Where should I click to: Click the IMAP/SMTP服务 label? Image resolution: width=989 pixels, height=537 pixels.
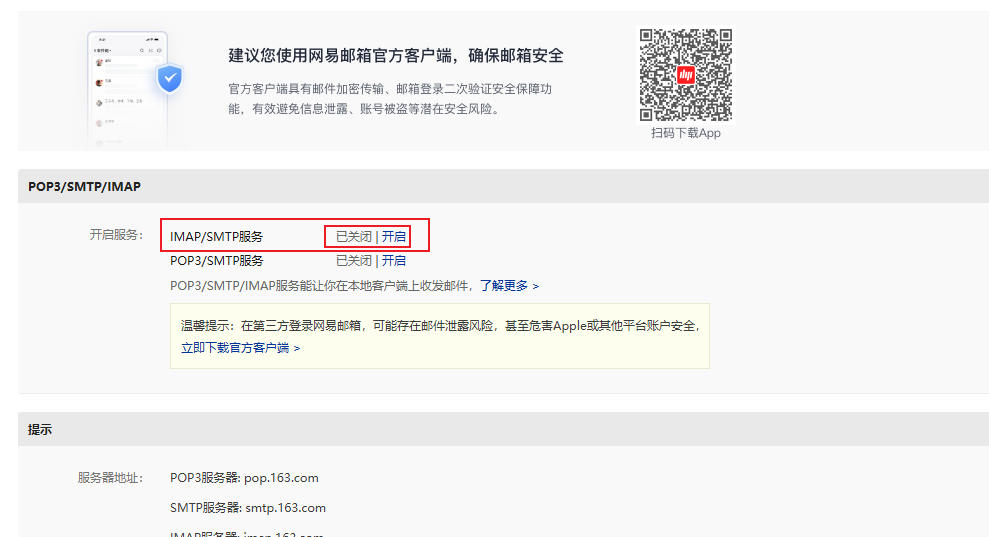217,236
